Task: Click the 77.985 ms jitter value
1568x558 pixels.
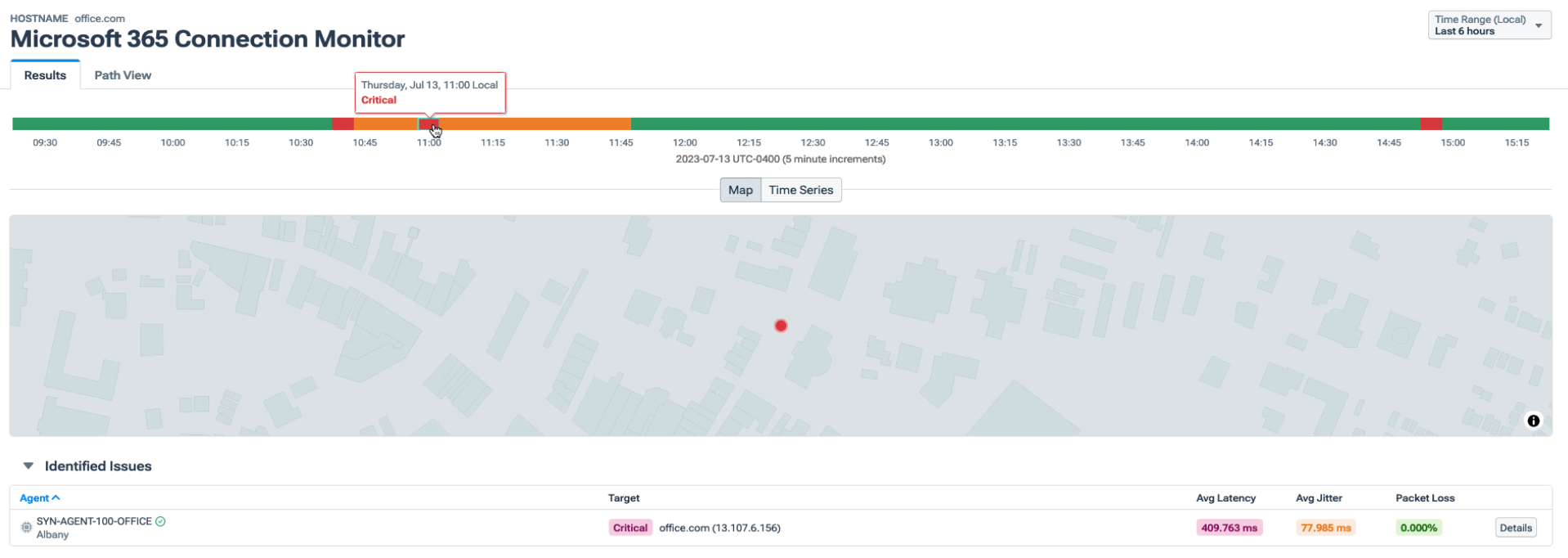Action: (1325, 528)
